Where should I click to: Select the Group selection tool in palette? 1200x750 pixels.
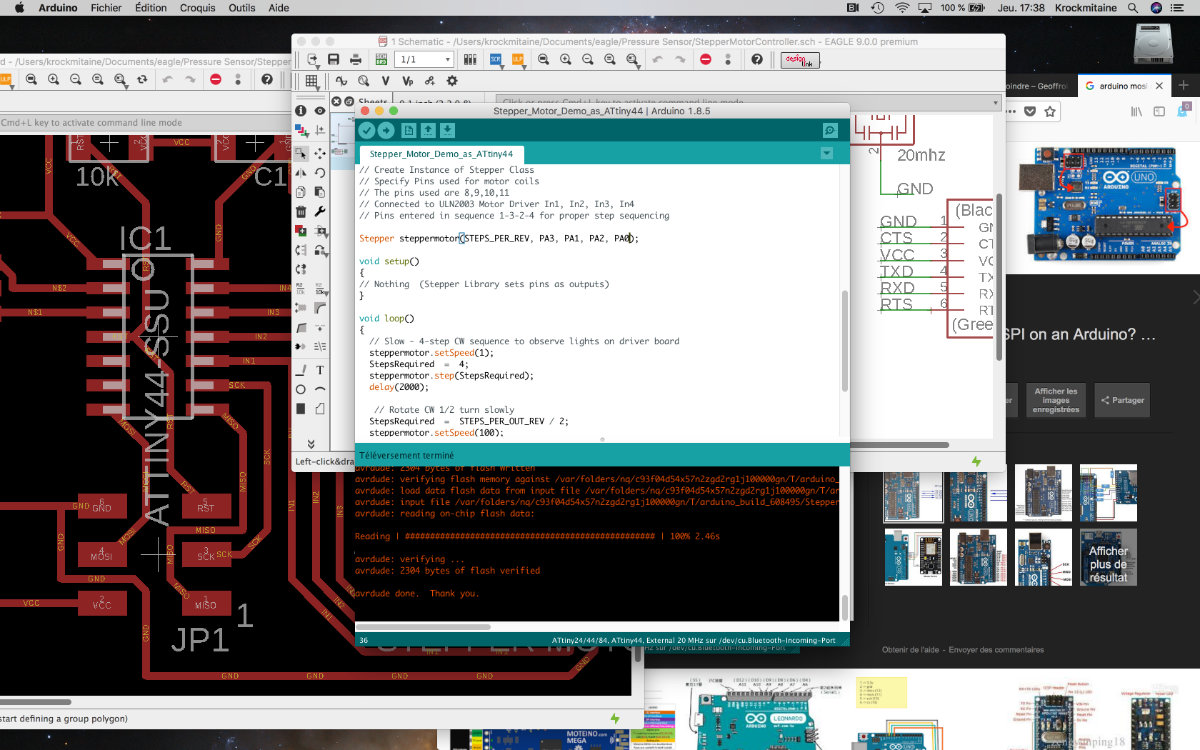(x=301, y=154)
